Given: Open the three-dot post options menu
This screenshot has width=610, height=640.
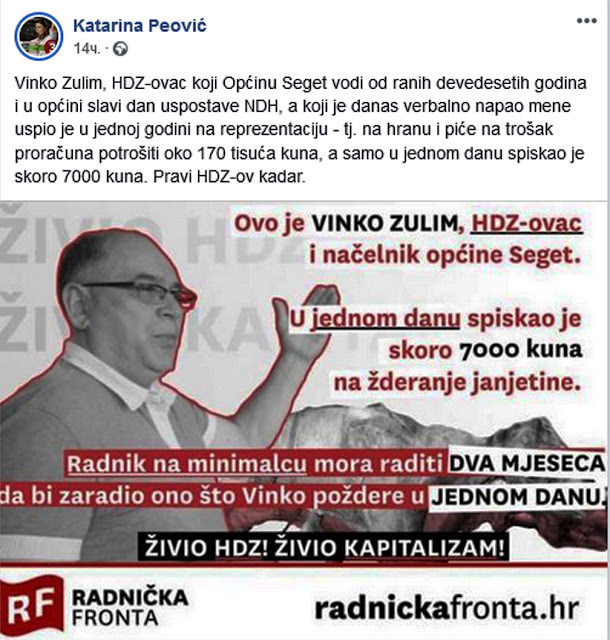Looking at the screenshot, I should coord(587,21).
